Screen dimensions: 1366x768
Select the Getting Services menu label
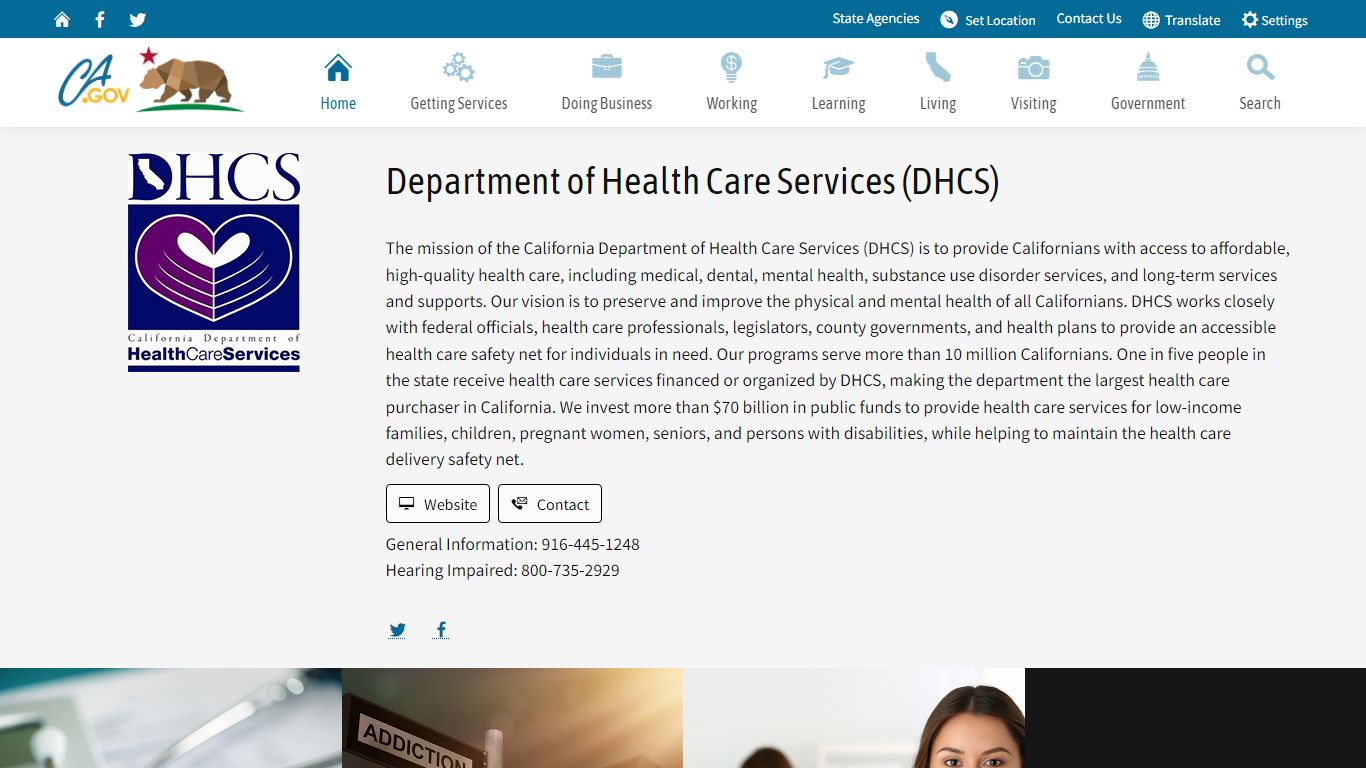pyautogui.click(x=459, y=103)
